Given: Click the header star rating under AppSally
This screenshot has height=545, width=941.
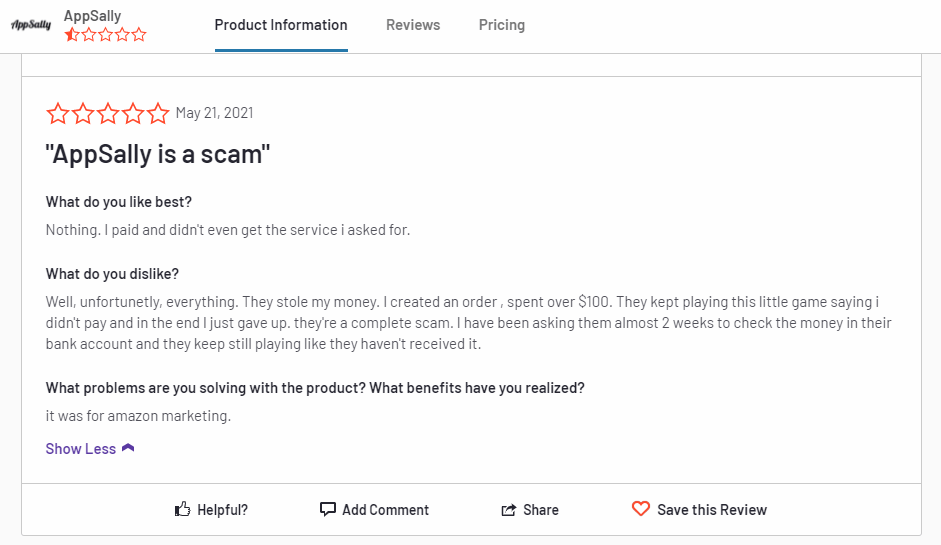Looking at the screenshot, I should click(x=106, y=34).
